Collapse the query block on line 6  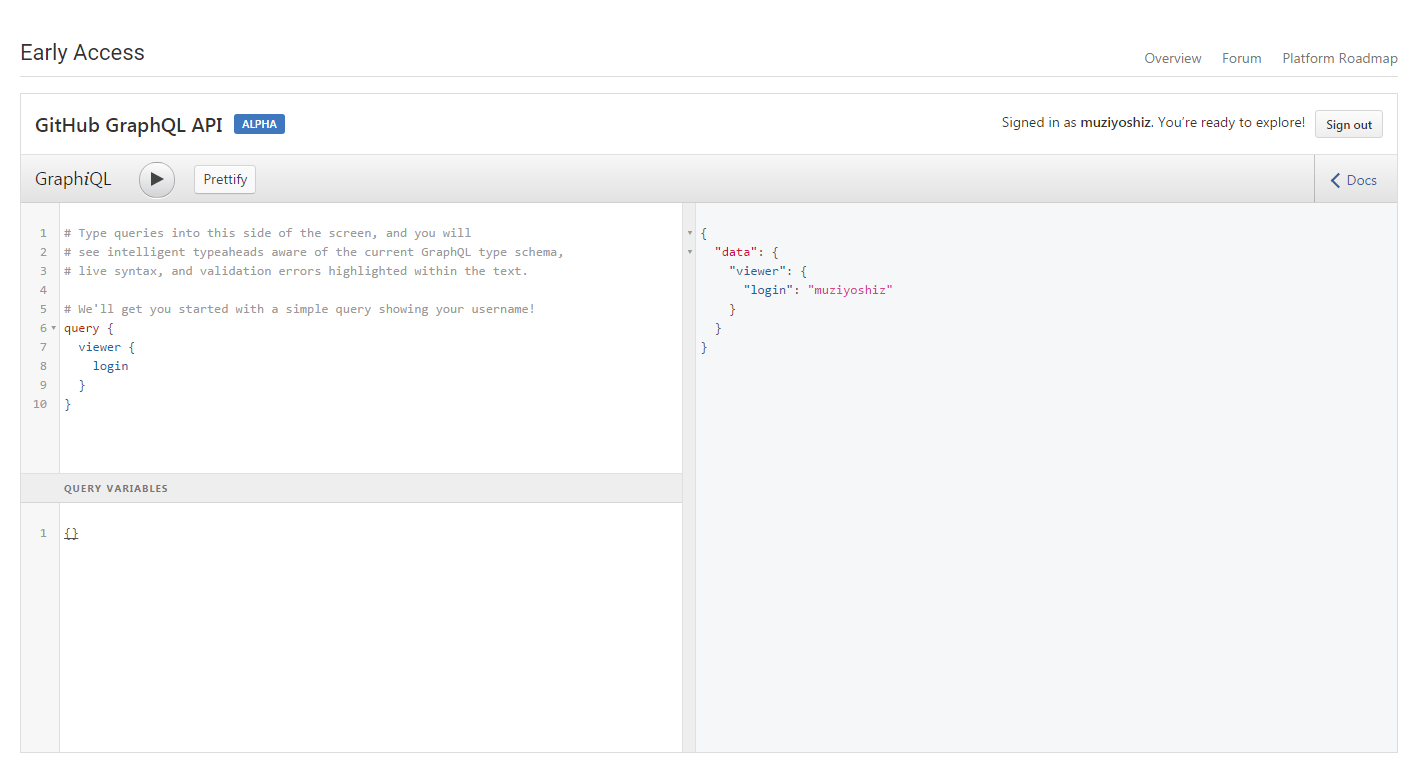click(x=53, y=327)
